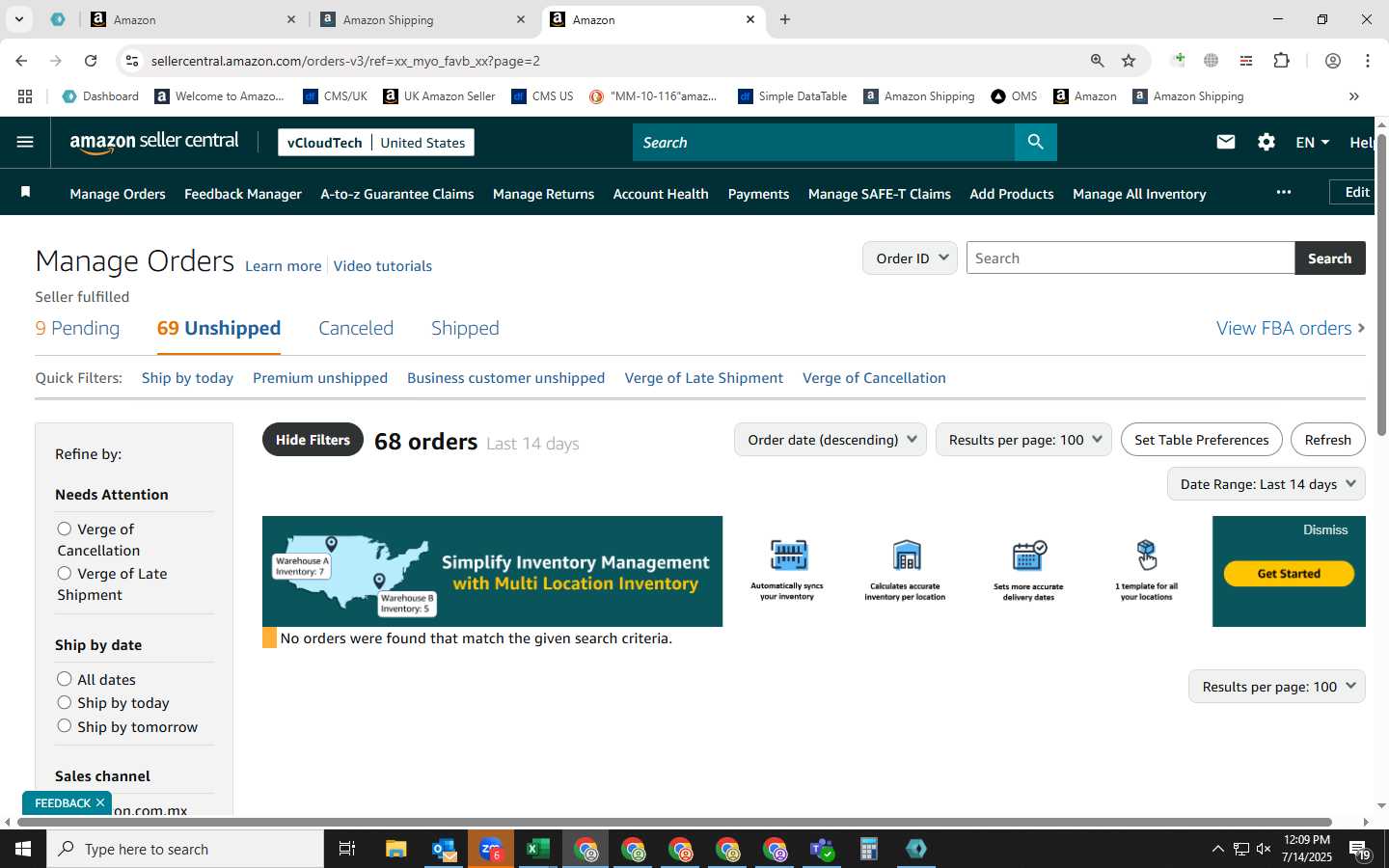Switch to the Canceled tab
The width and height of the screenshot is (1389, 868).
(x=356, y=328)
